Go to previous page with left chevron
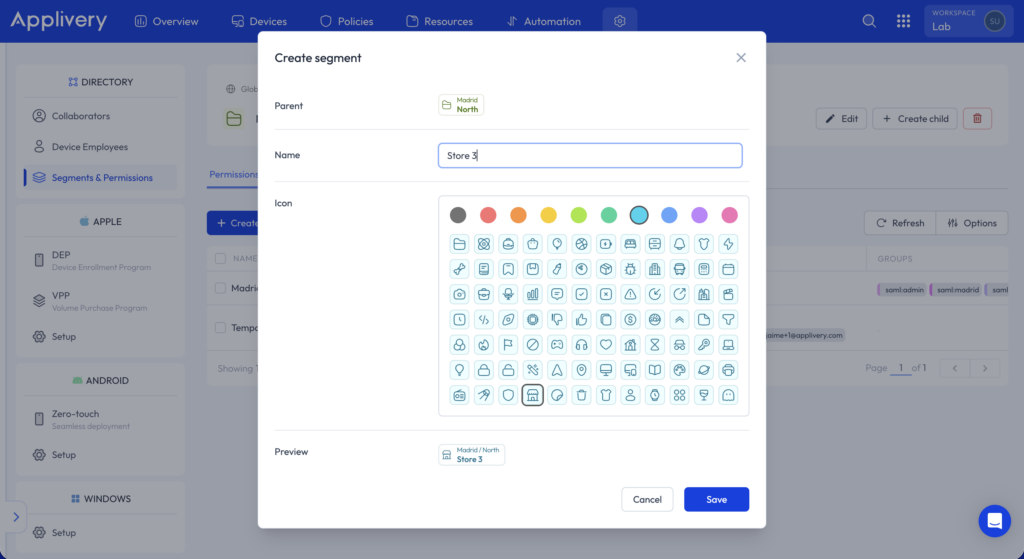1024x559 pixels. click(x=955, y=368)
